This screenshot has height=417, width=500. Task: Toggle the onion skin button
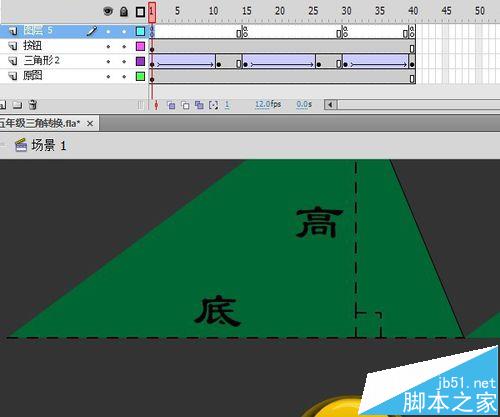[x=171, y=105]
